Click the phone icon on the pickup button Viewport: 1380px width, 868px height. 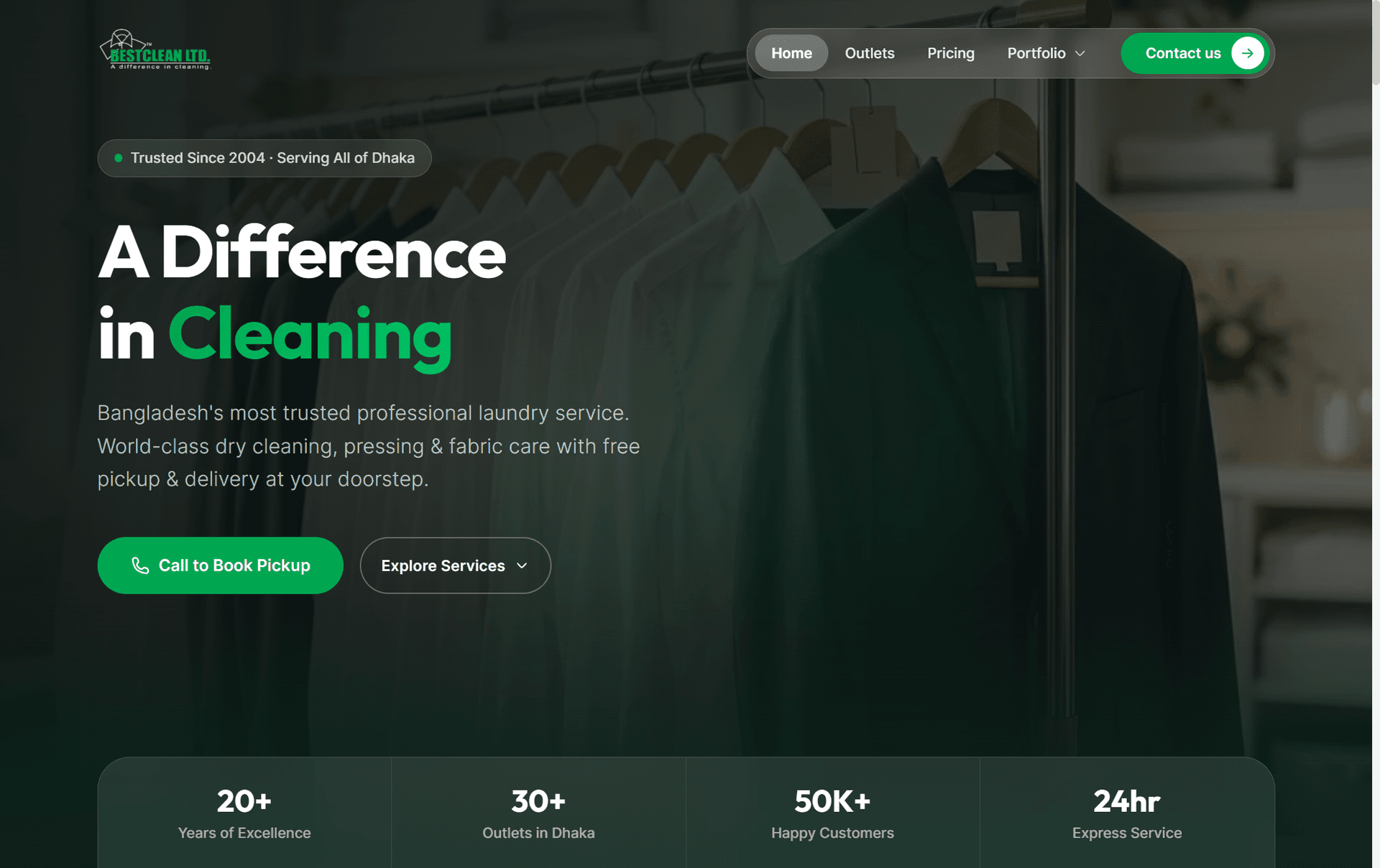(x=140, y=565)
